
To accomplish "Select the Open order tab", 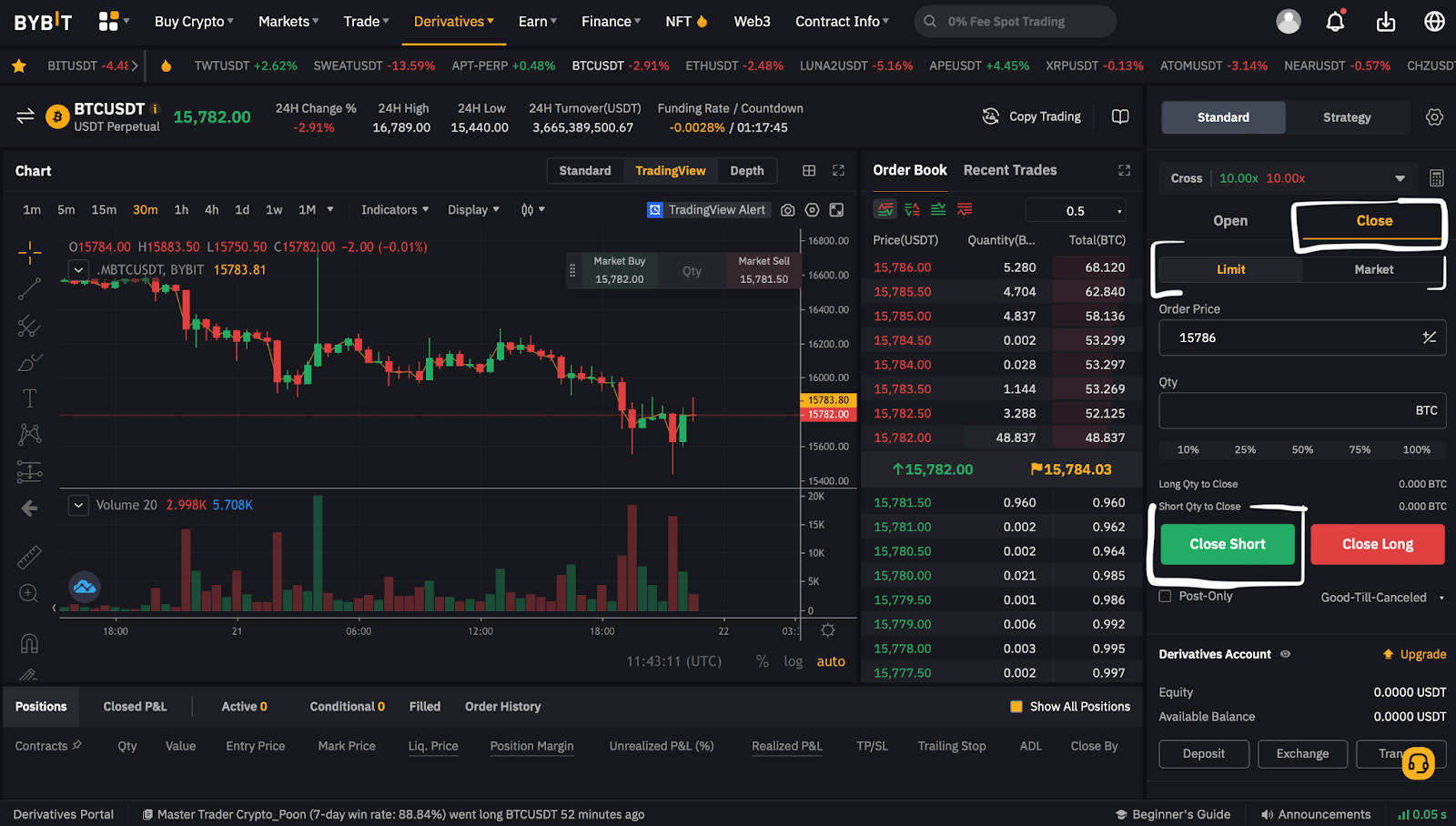I will point(1230,221).
